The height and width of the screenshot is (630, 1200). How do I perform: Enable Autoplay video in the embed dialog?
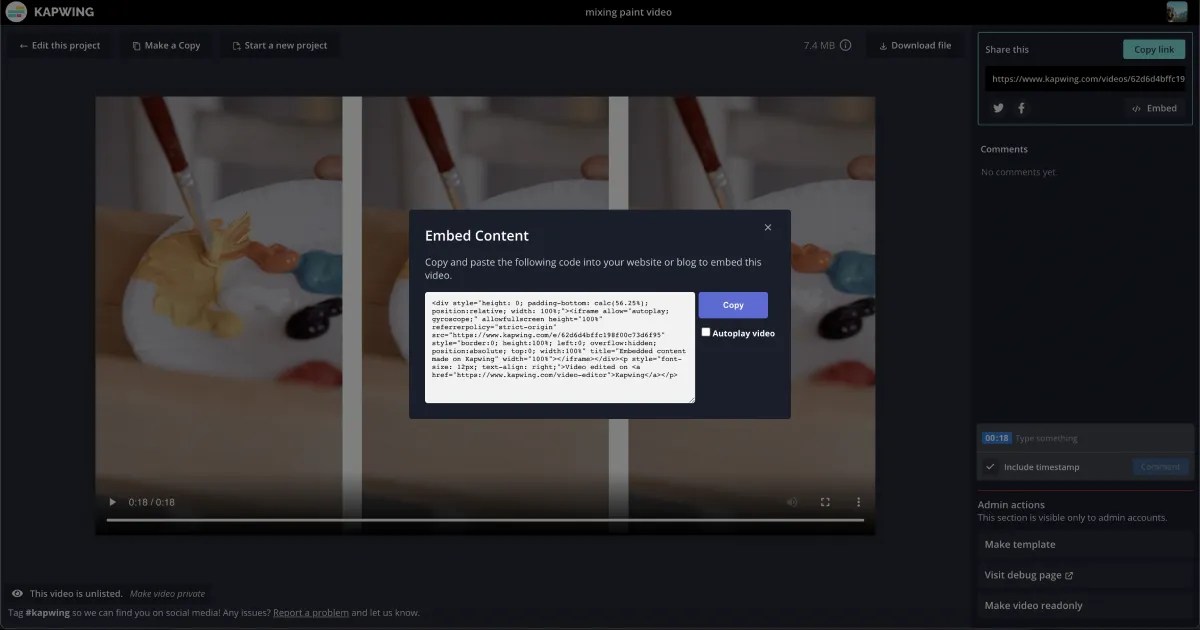click(x=705, y=332)
